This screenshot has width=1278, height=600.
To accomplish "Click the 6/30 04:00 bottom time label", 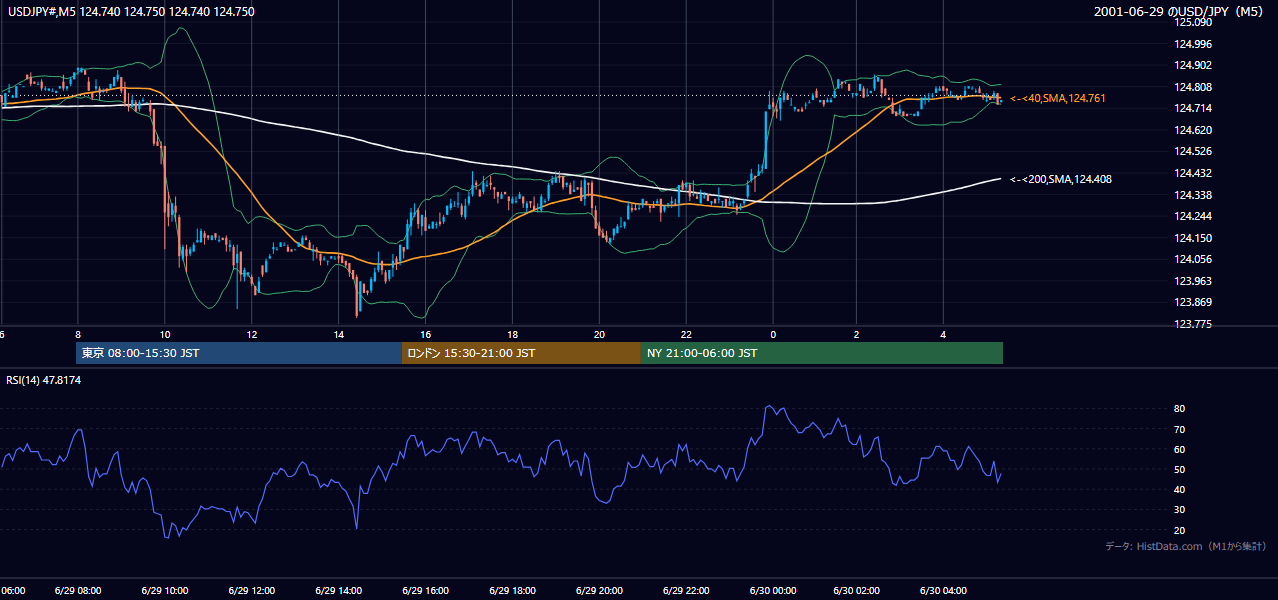I will 943,590.
